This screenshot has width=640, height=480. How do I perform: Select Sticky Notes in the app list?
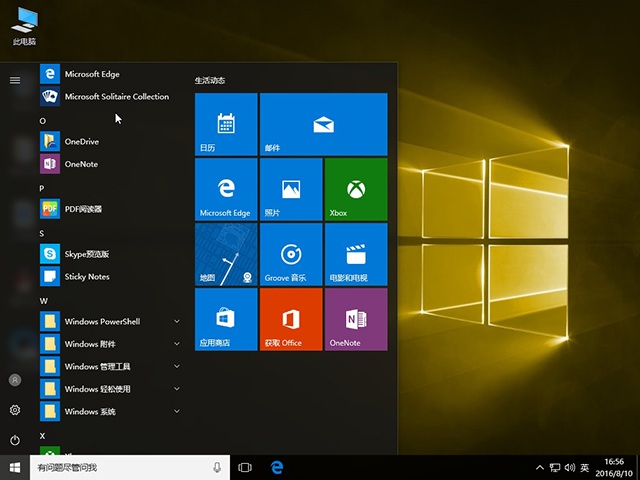pos(87,277)
